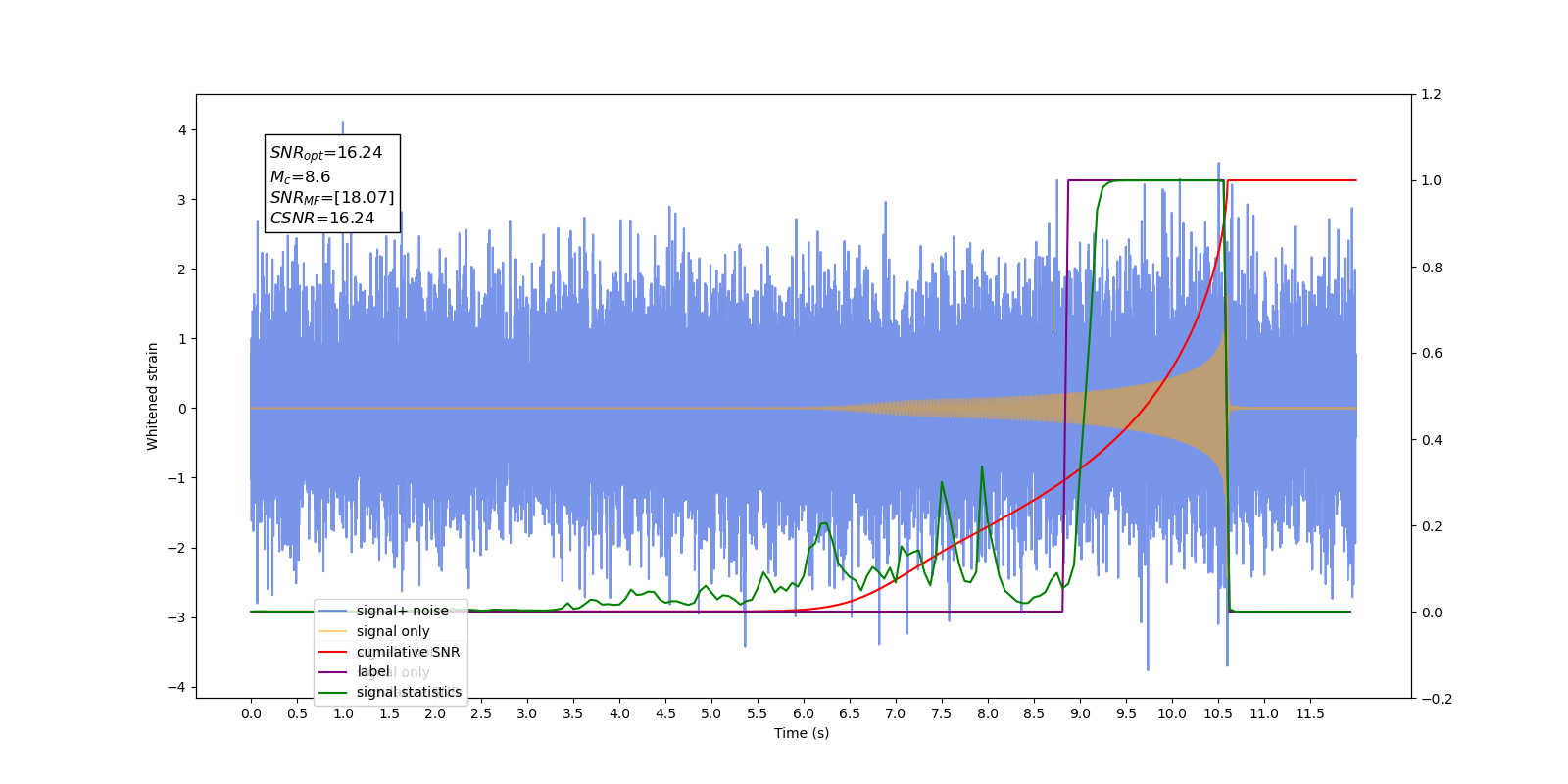This screenshot has height=784, width=1568.
Task: Click the 1.2 tick on right axis
Action: [1431, 95]
